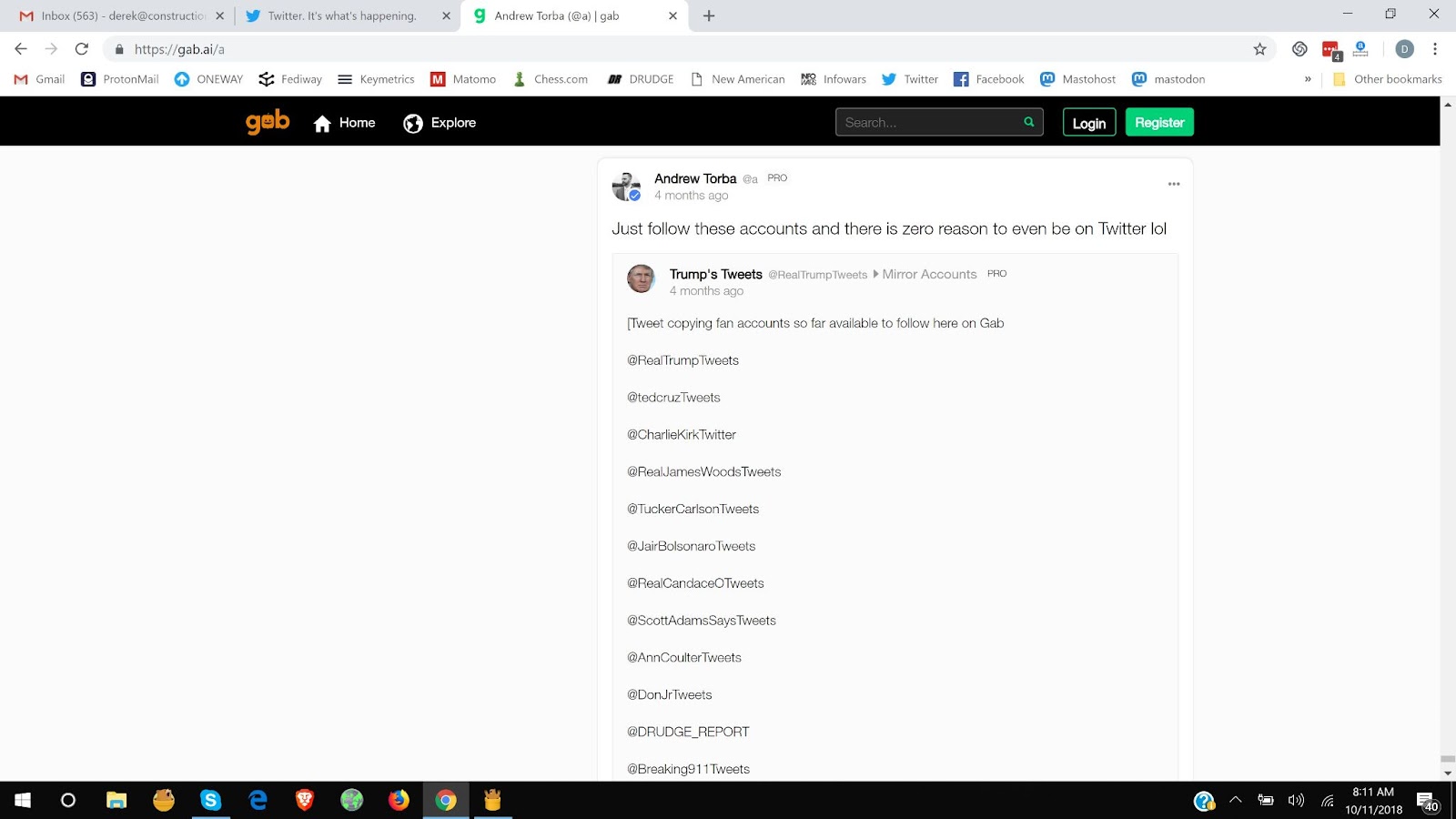Close the Andrew Torba gab tab

[672, 15]
